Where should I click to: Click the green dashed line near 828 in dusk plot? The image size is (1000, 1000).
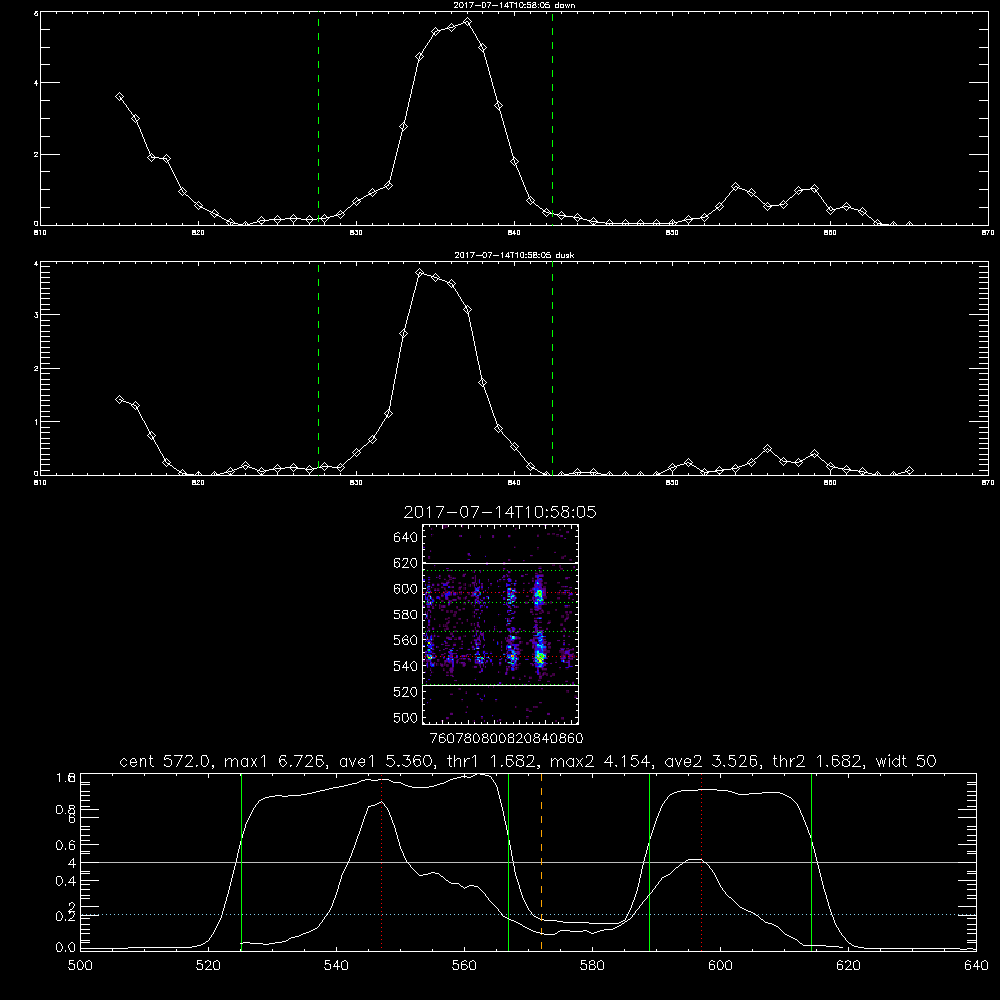click(x=318, y=368)
